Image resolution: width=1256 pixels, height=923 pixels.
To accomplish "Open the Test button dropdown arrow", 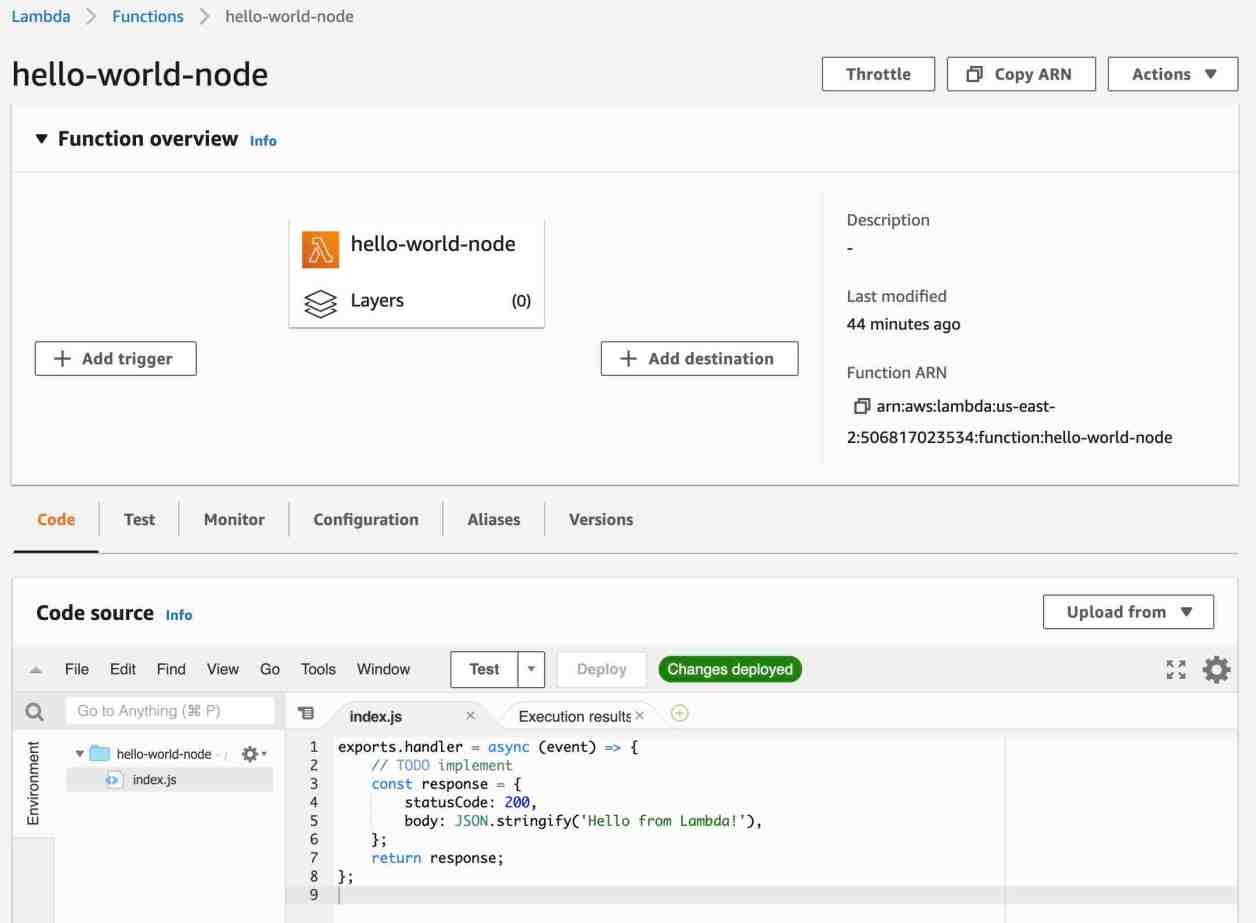I will coord(531,669).
